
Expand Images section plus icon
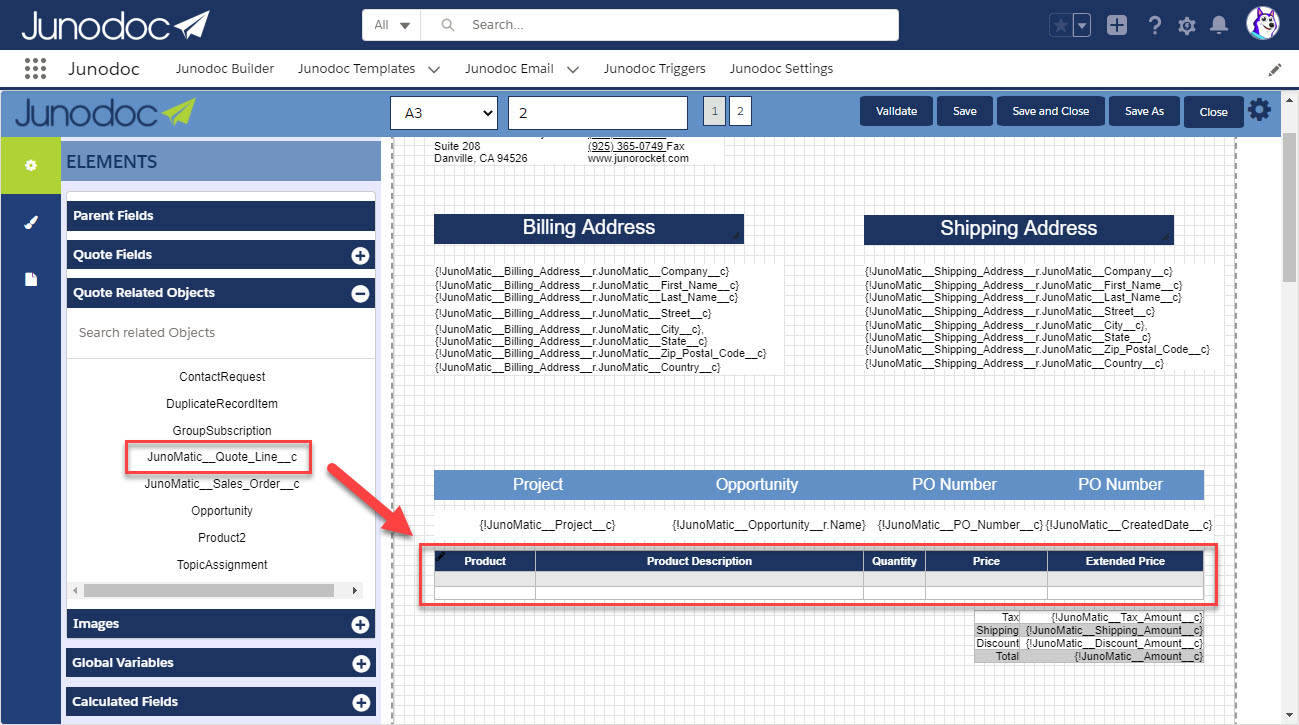coord(360,624)
